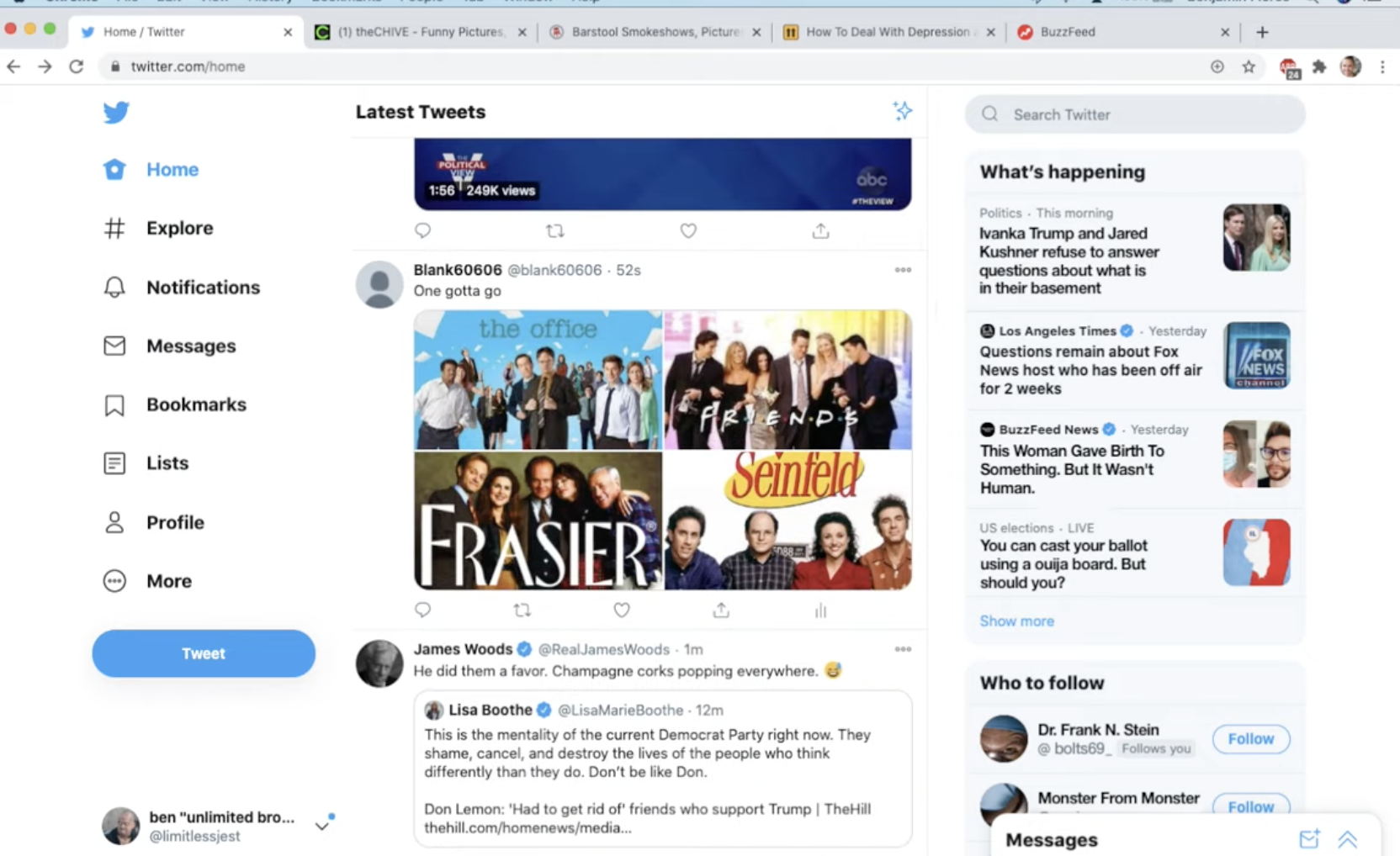The image size is (1400, 856).
Task: Open a new browser tab
Action: (1262, 32)
